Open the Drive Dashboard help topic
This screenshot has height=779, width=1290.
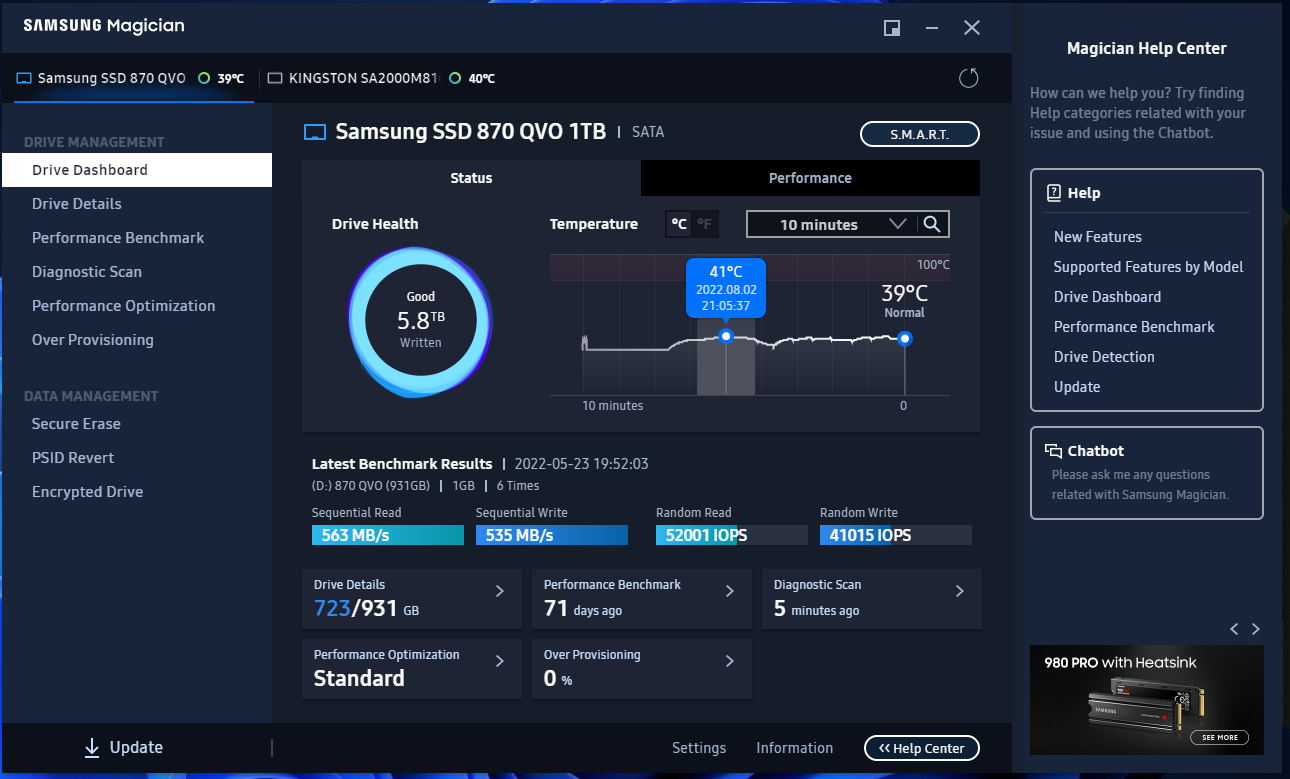[1108, 297]
